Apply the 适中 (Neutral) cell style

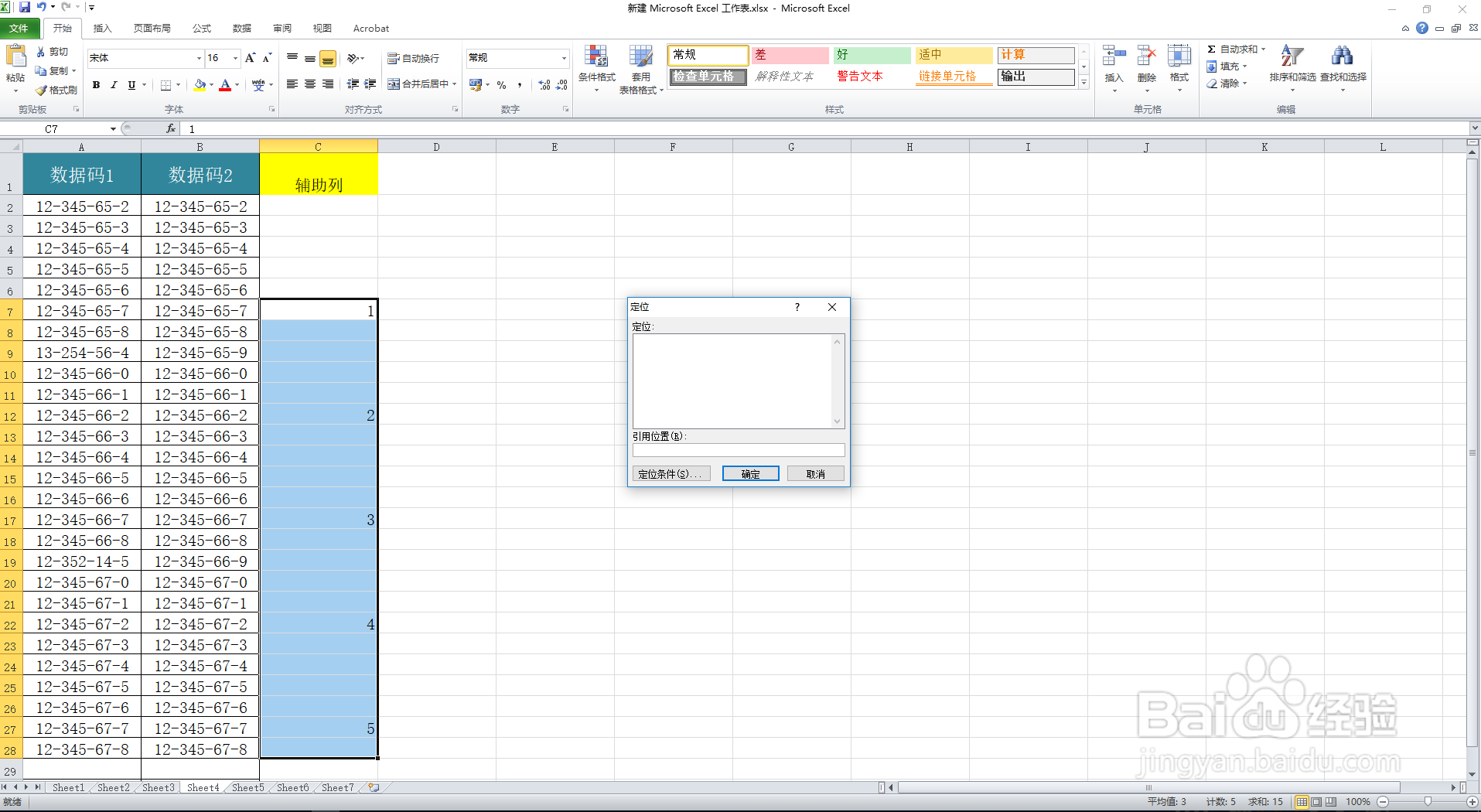[954, 55]
